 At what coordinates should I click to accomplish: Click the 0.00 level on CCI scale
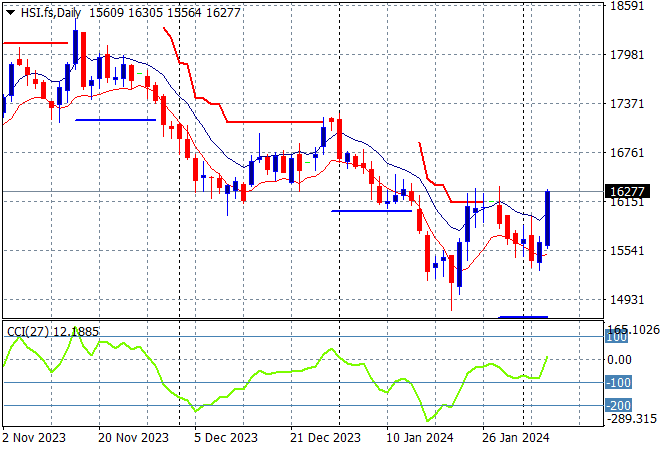point(620,360)
